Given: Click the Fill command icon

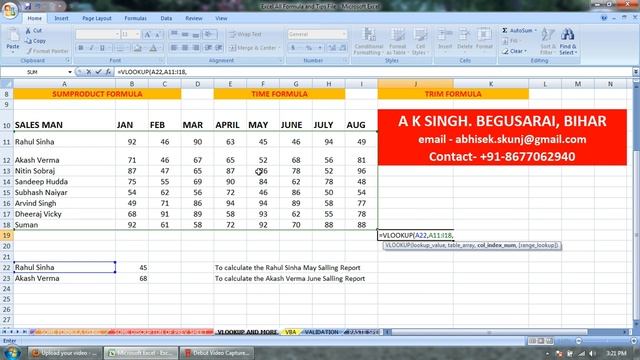Looking at the screenshot, I should pyautogui.click(x=510, y=41).
